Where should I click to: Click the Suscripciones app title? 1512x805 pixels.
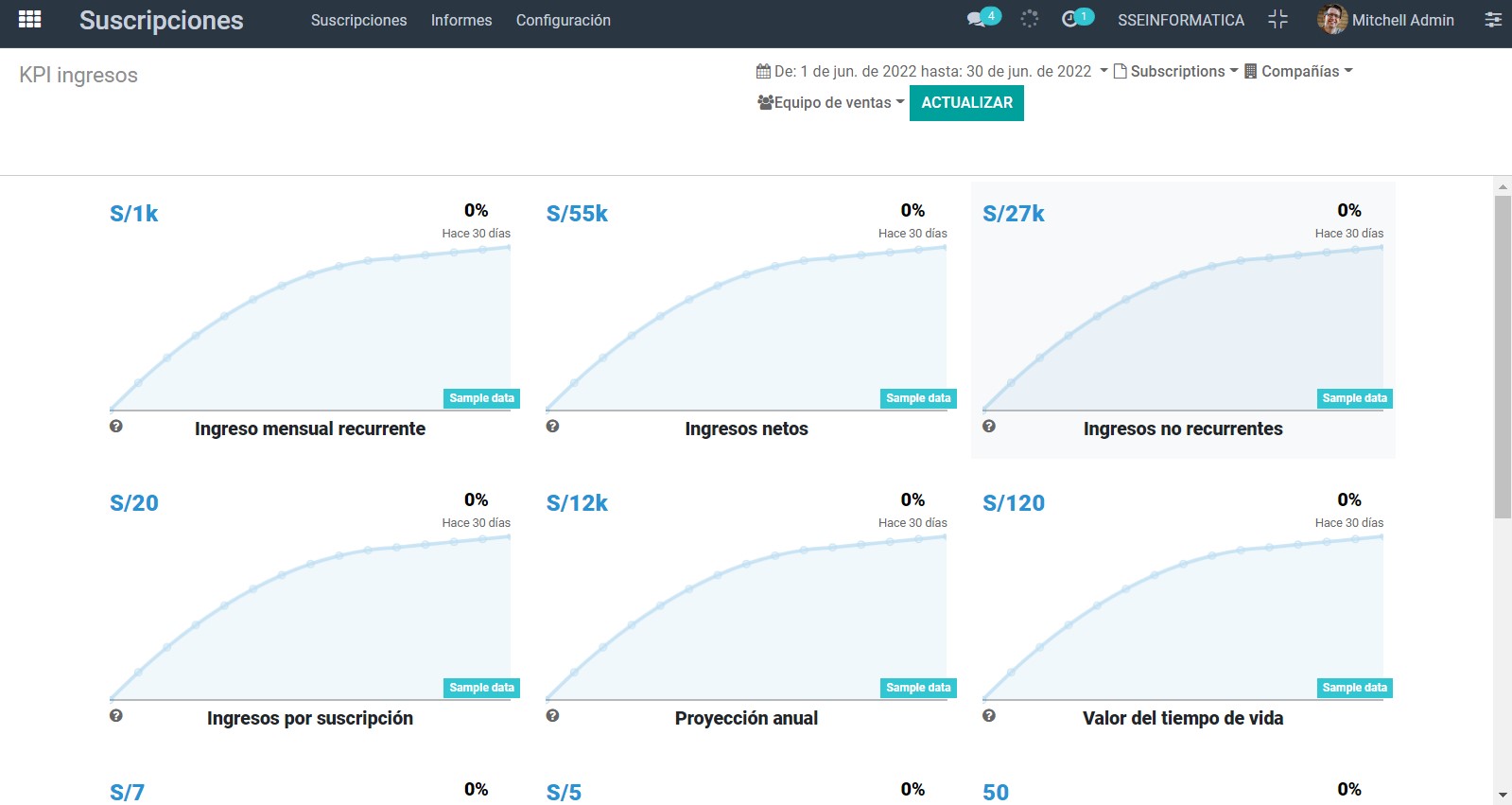coord(162,20)
